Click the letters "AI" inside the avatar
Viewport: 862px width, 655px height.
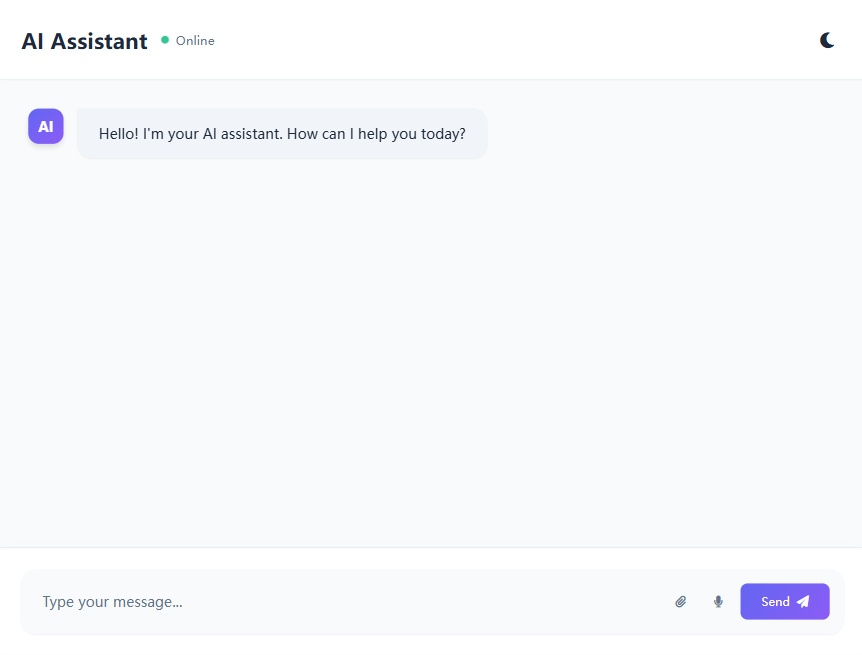46,127
